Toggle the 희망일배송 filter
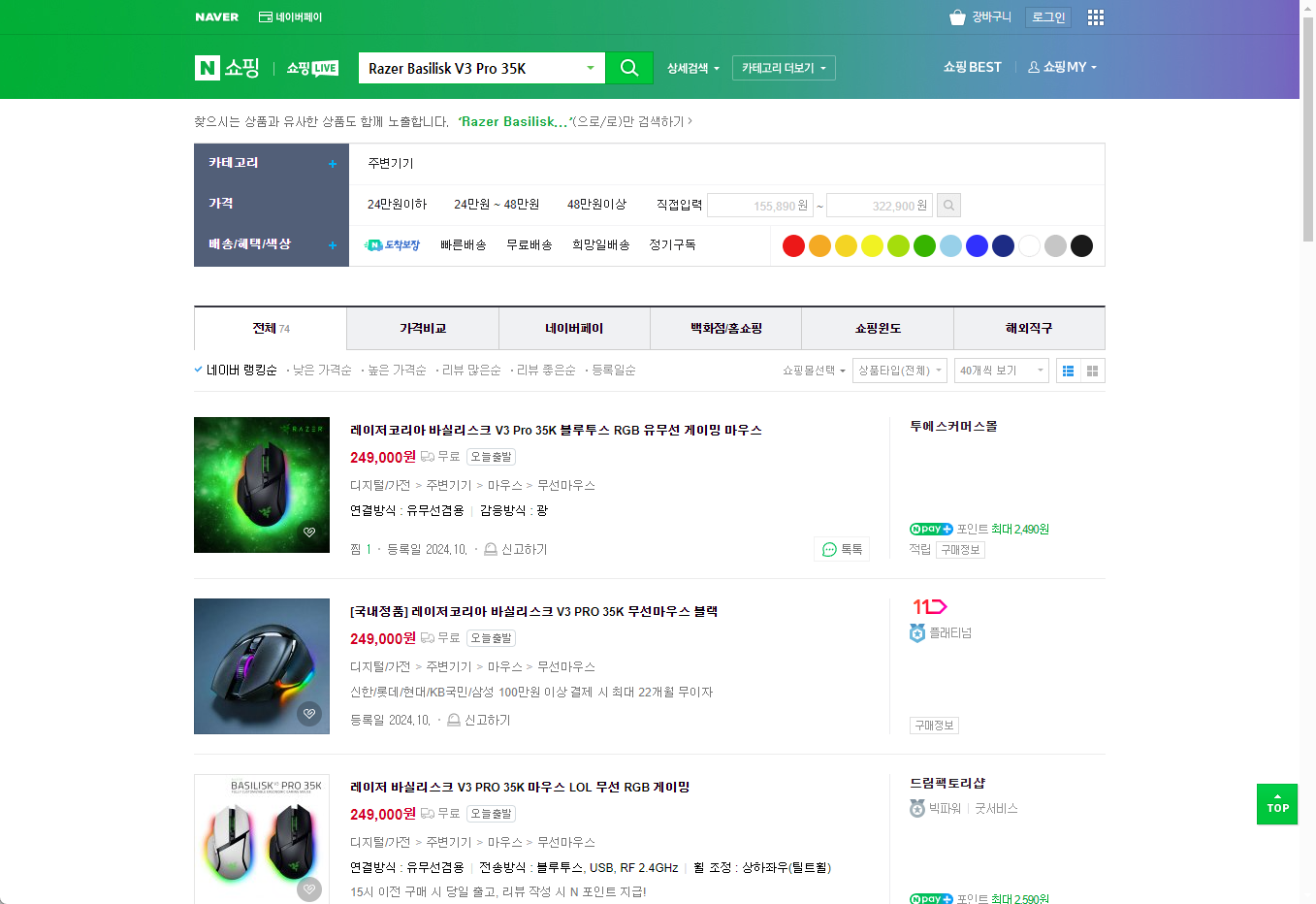Viewport: 1316px width, 904px height. tap(601, 245)
